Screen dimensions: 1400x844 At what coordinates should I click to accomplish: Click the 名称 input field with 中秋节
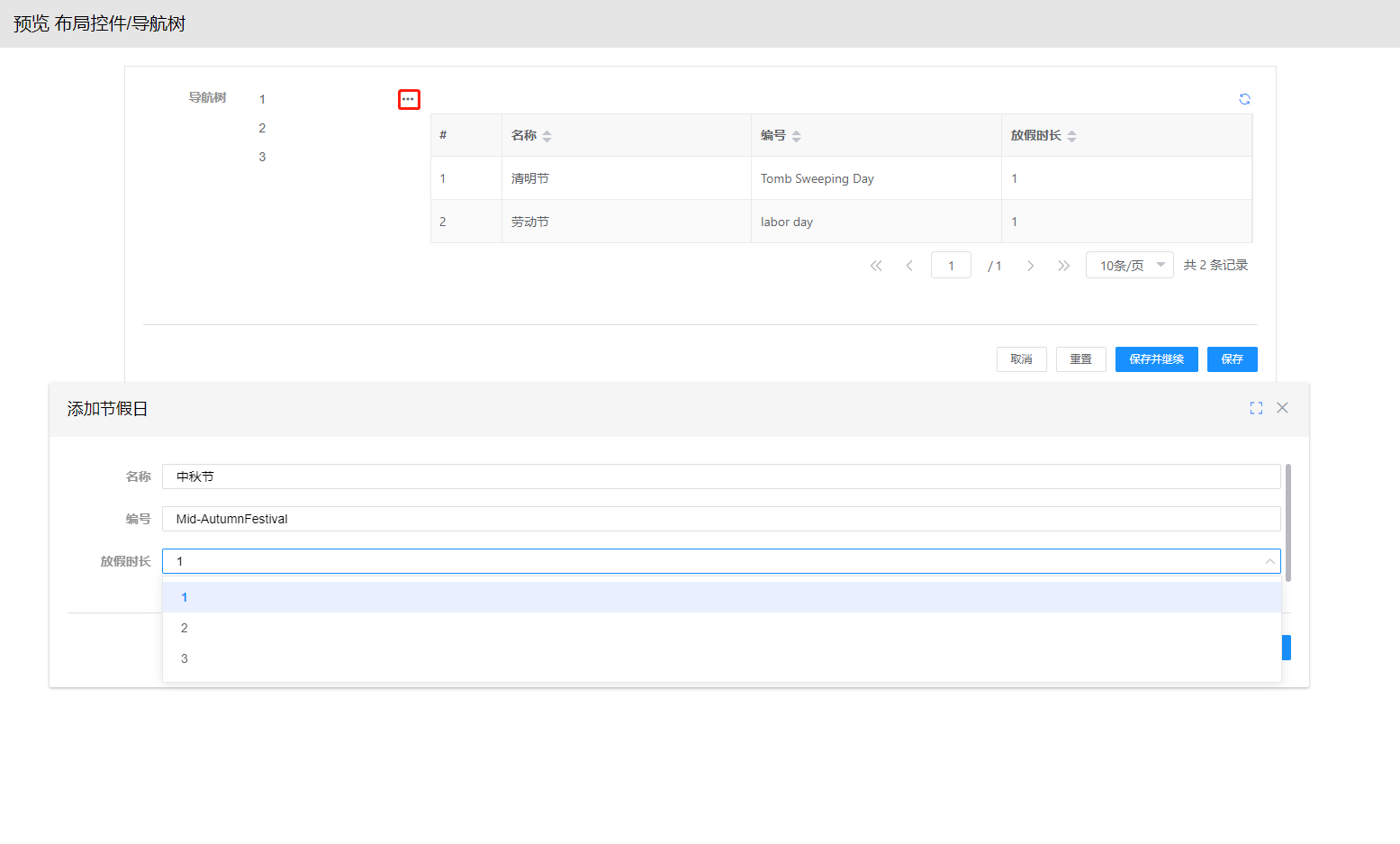[720, 476]
